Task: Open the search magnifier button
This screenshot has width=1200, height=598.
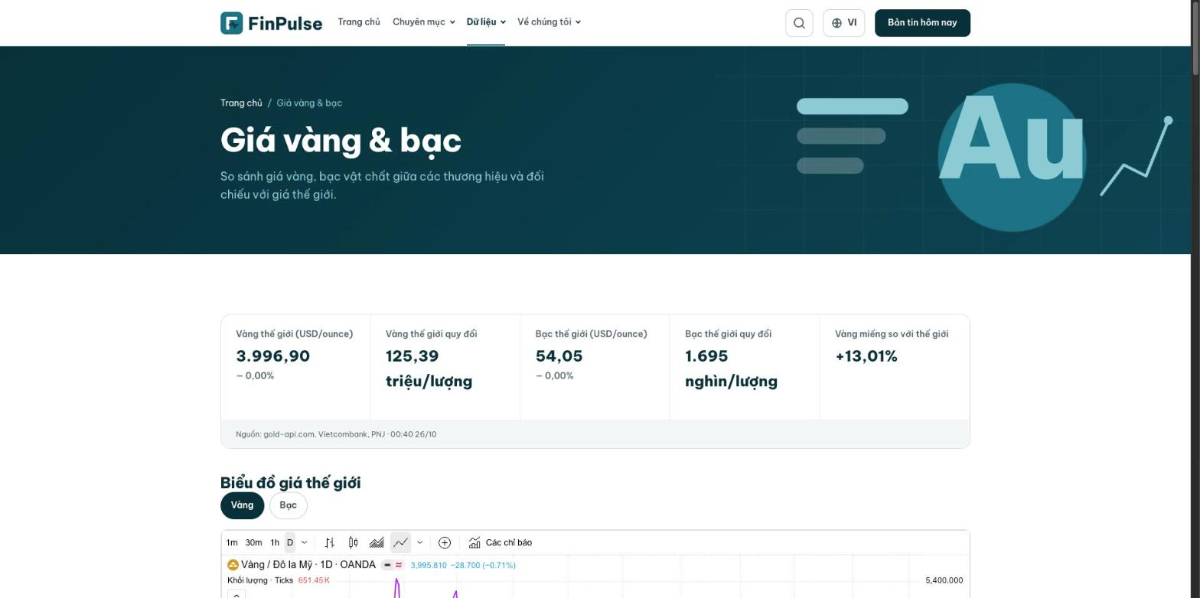Action: tap(799, 23)
